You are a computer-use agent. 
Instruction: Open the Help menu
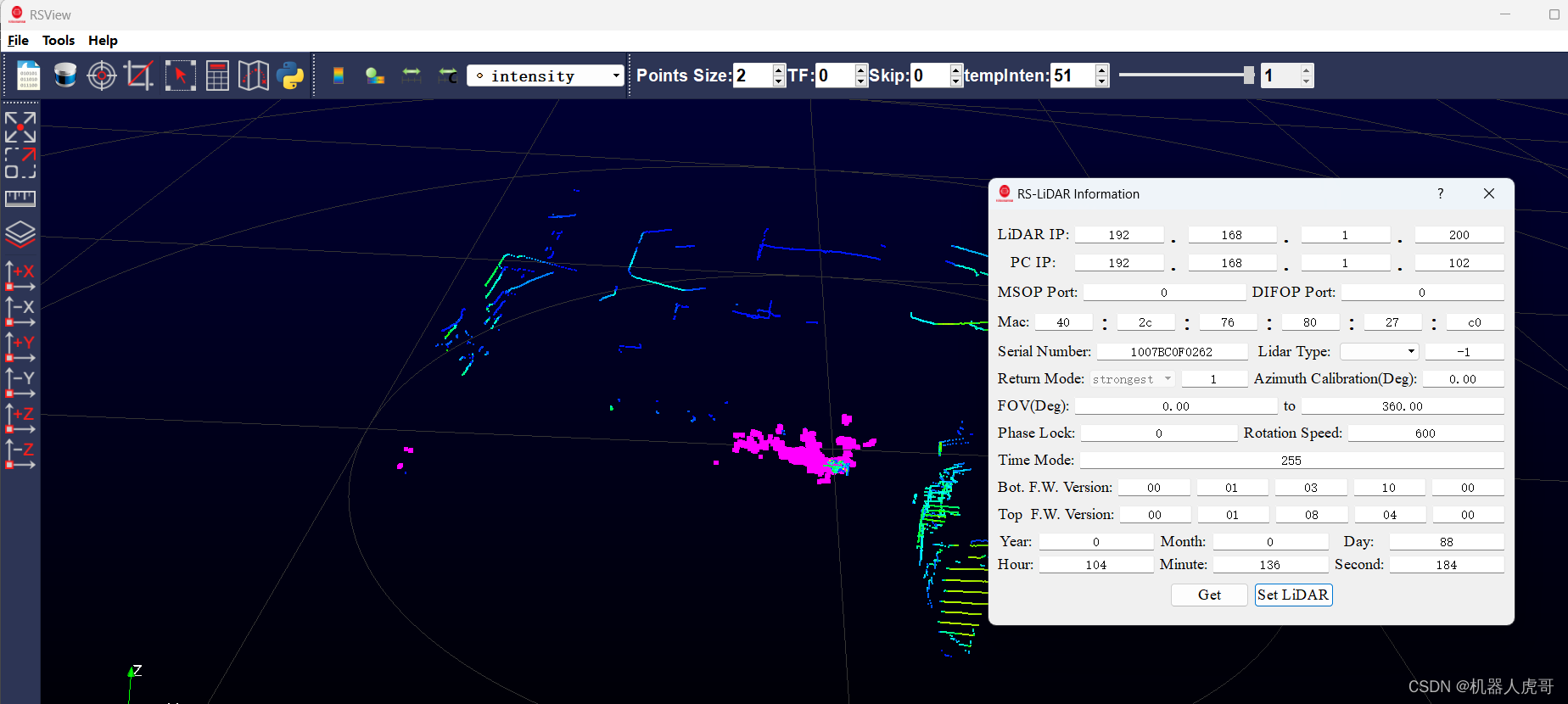point(103,41)
